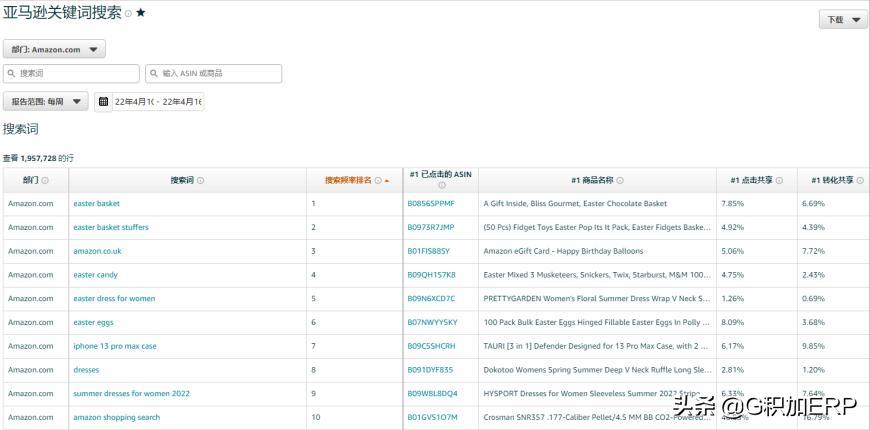Image resolution: width=870 pixels, height=430 pixels.
Task: Click info icon beside #1 转化共享 header
Action: tap(859, 181)
